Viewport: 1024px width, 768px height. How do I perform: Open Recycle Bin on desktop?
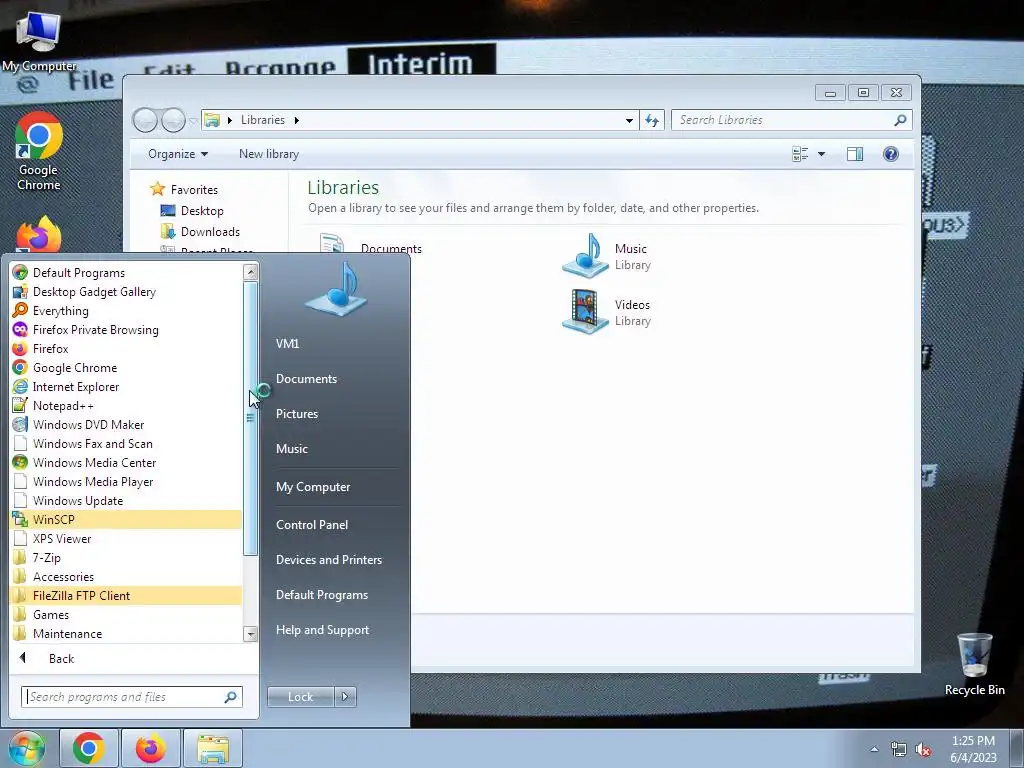(x=974, y=664)
